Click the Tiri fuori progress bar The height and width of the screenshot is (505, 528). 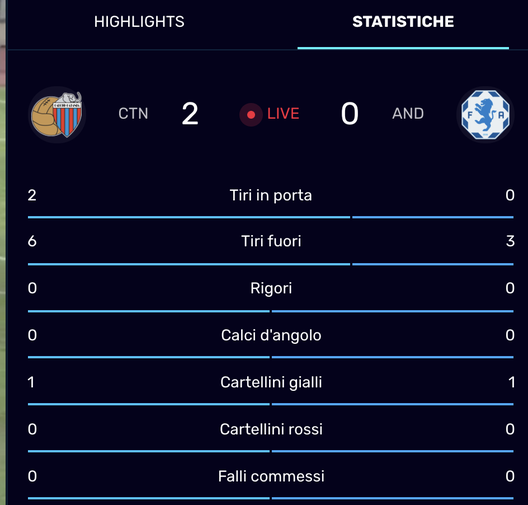[271, 264]
